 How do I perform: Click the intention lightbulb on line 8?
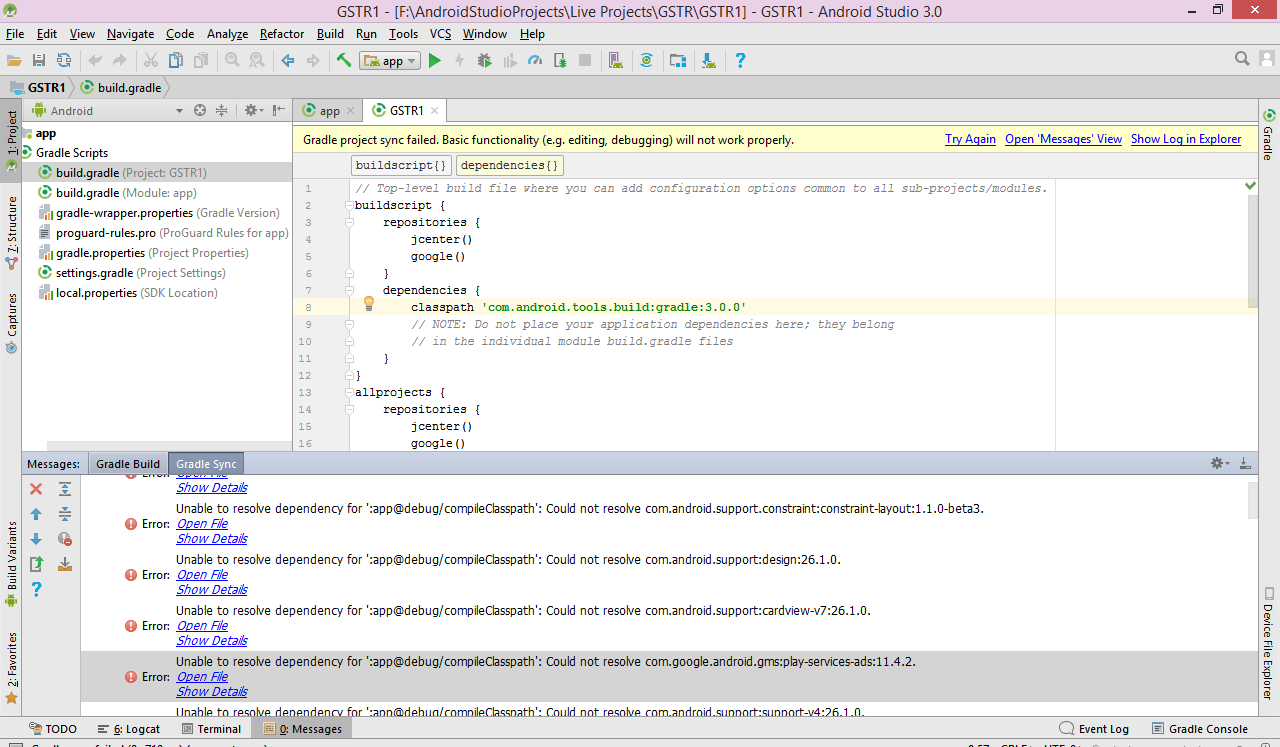click(368, 304)
